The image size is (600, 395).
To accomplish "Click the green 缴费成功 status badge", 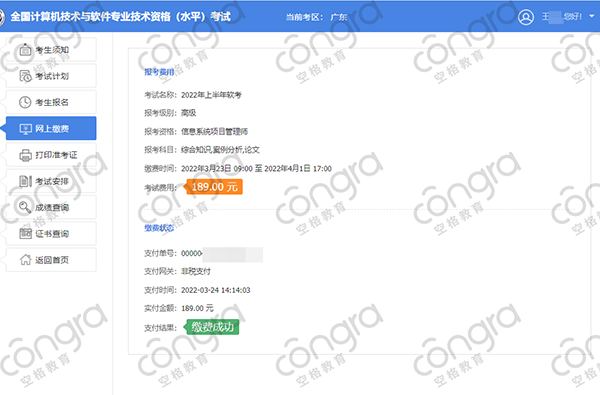I will click(211, 327).
